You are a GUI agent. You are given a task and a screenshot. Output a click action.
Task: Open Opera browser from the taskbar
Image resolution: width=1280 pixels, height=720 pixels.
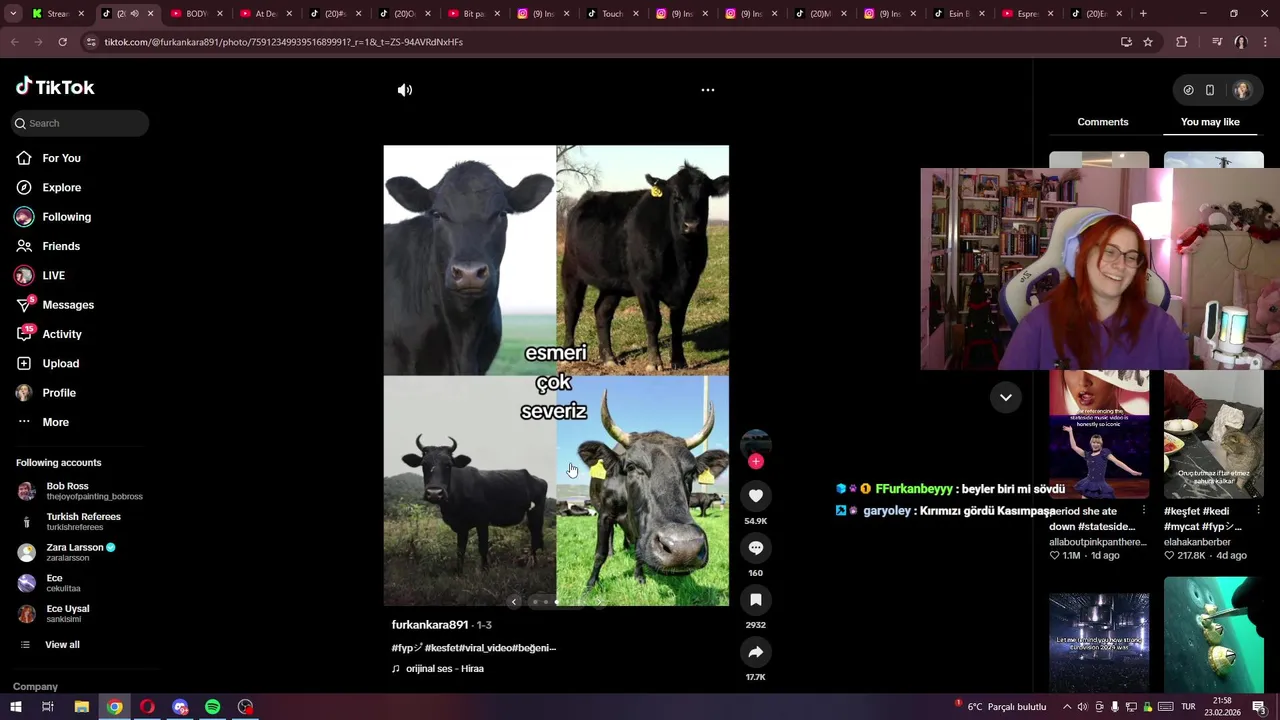click(147, 707)
